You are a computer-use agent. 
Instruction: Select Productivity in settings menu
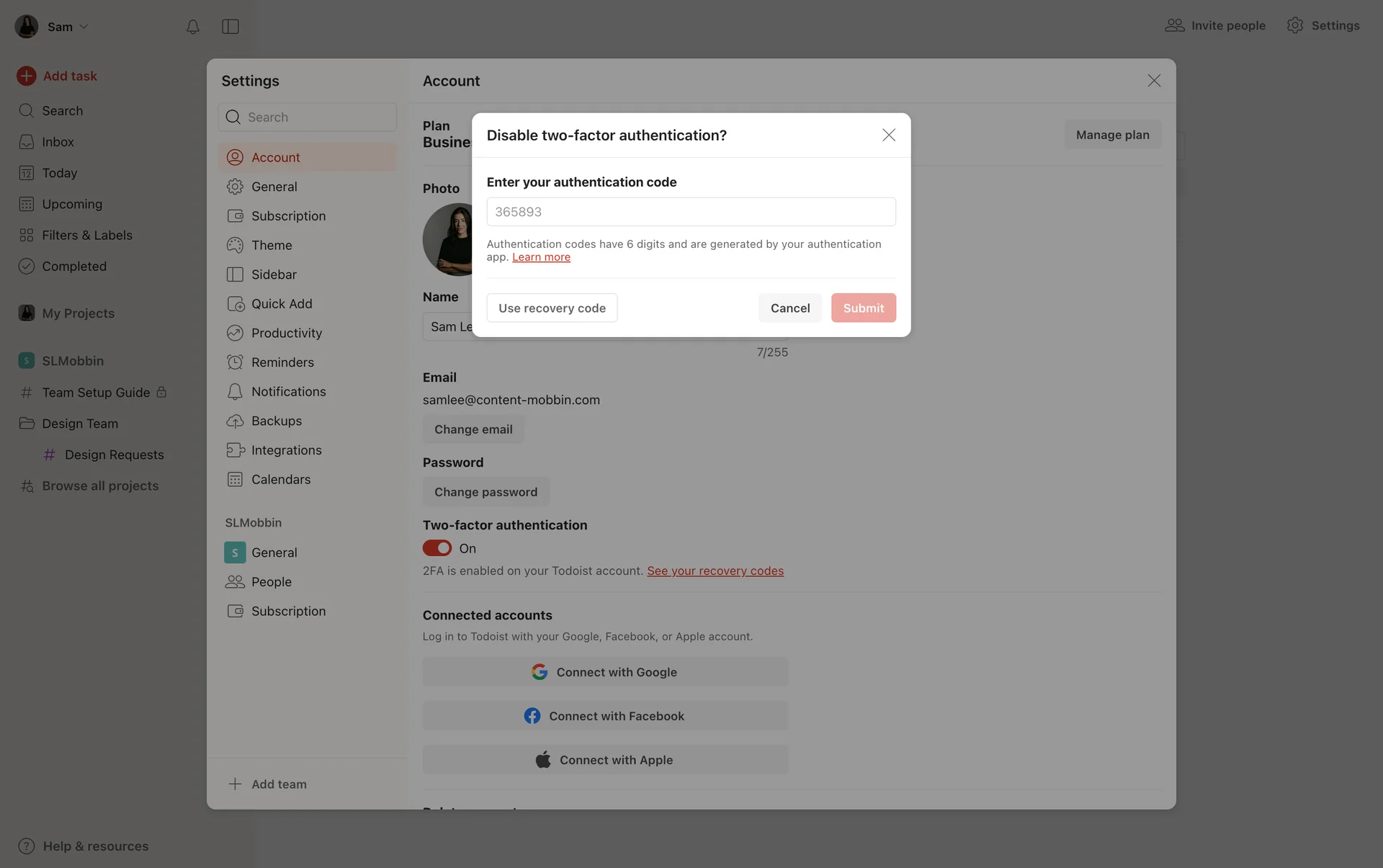click(286, 333)
